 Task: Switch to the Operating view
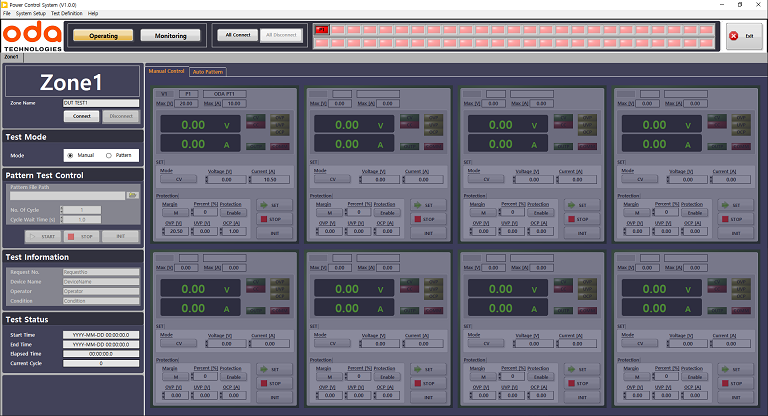pos(103,36)
